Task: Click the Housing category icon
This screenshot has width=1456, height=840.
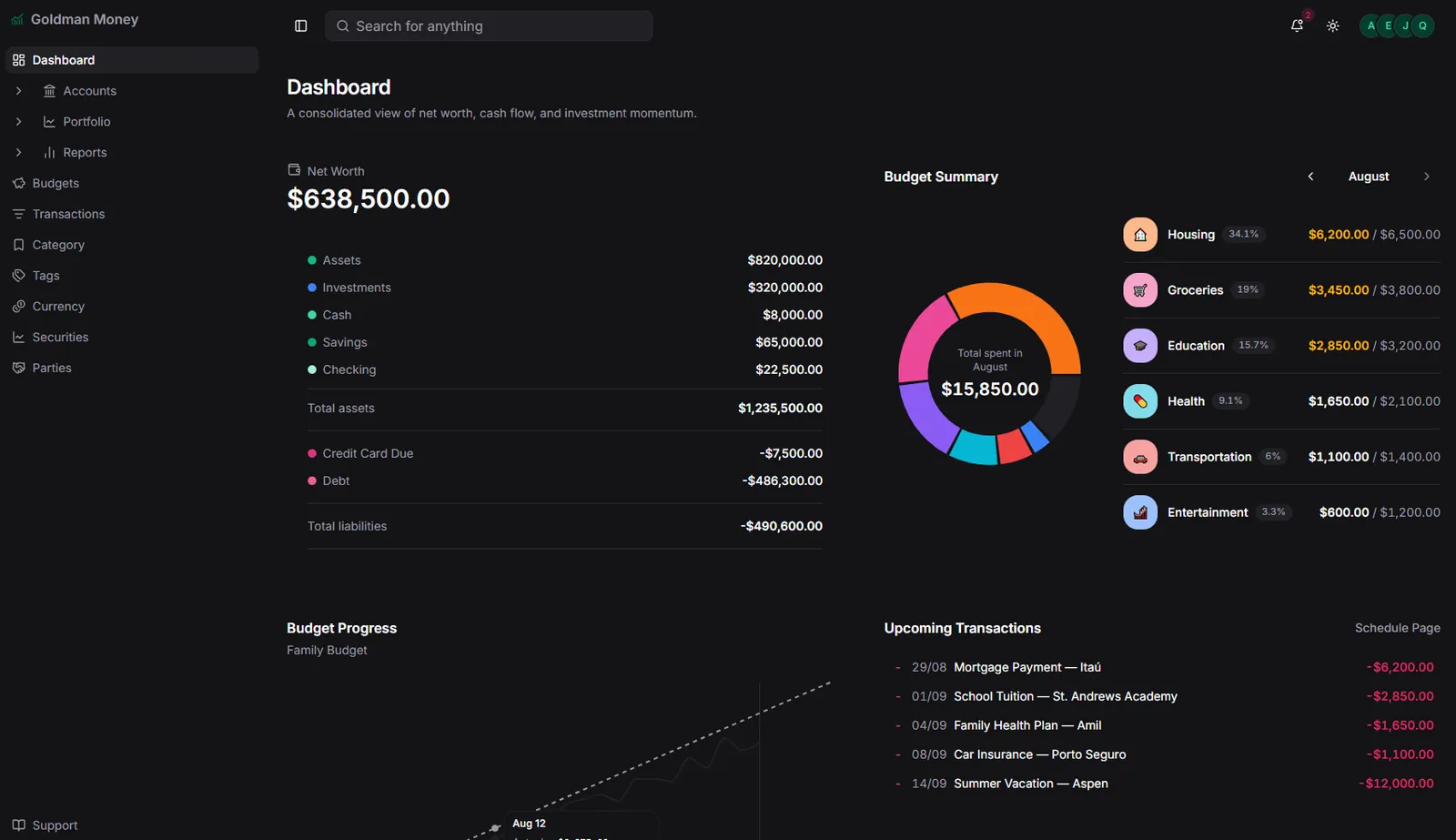Action: click(x=1140, y=235)
